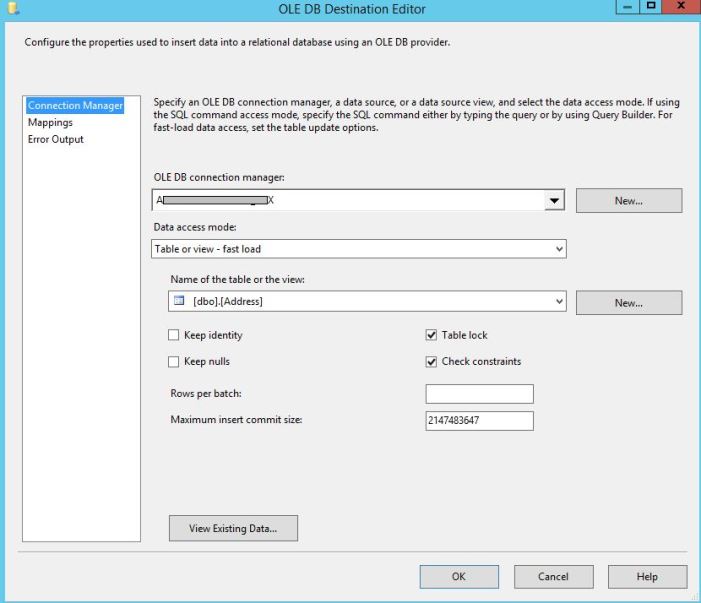Click Cancel button
This screenshot has height=603, width=701.
553,577
